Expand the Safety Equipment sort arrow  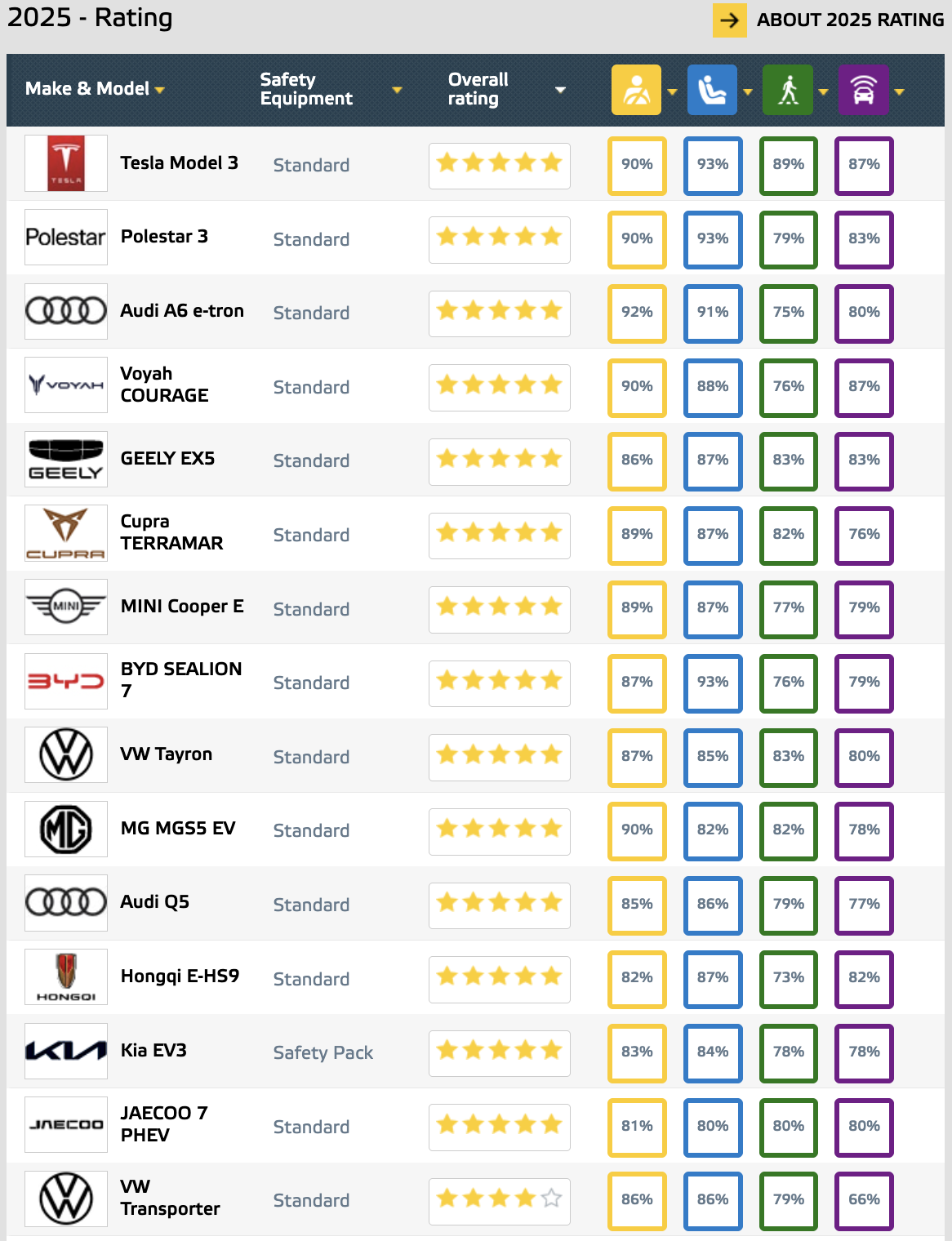pyautogui.click(x=397, y=90)
